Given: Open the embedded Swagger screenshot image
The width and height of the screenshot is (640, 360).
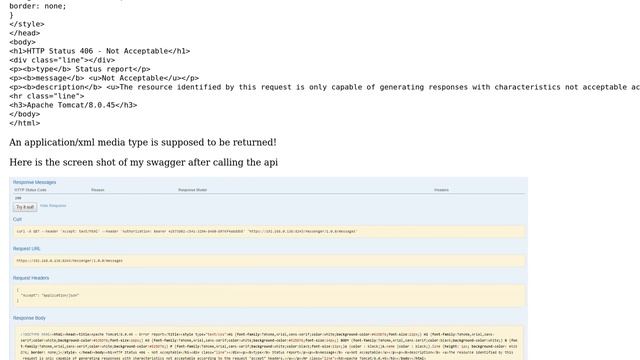Looking at the screenshot, I should point(269,269).
